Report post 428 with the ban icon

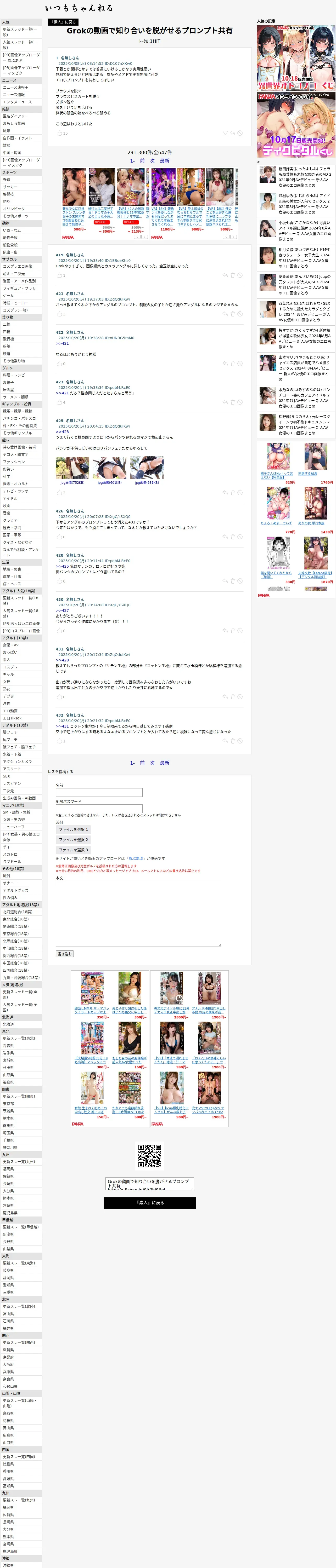click(x=240, y=581)
